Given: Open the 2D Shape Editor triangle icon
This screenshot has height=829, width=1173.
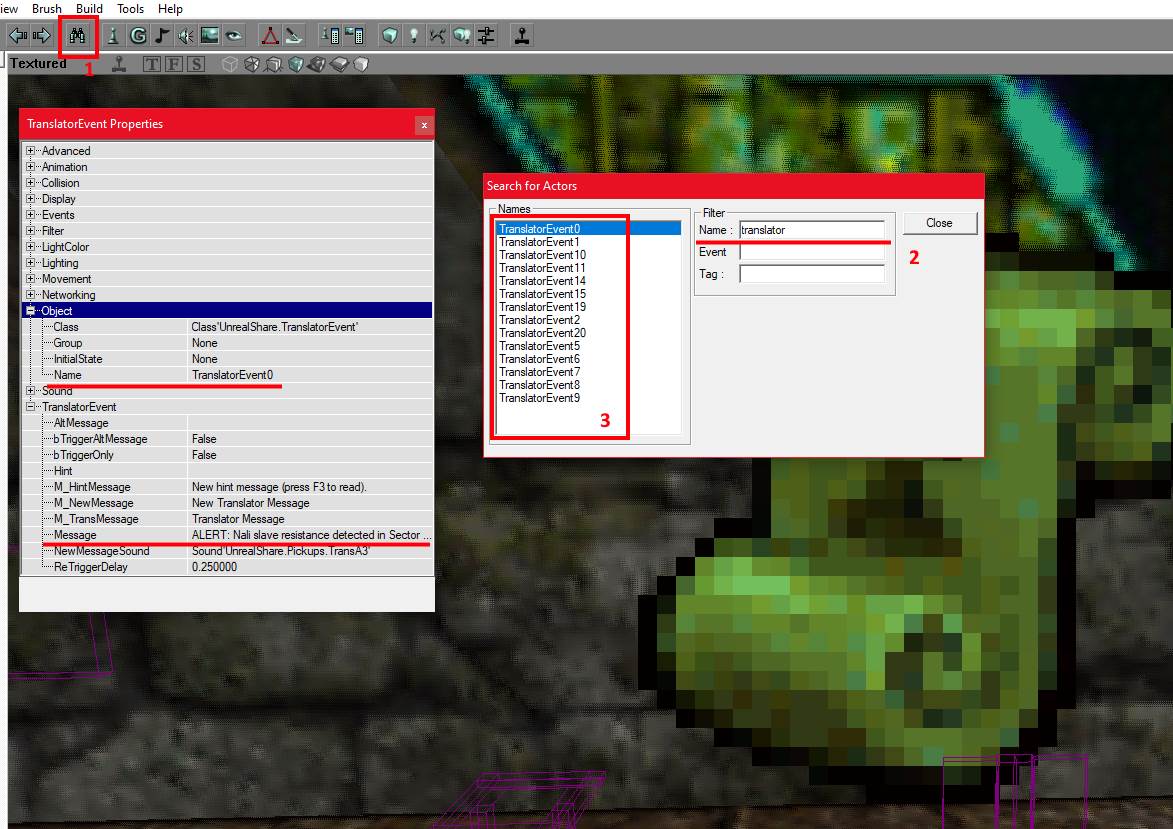Looking at the screenshot, I should coord(270,35).
